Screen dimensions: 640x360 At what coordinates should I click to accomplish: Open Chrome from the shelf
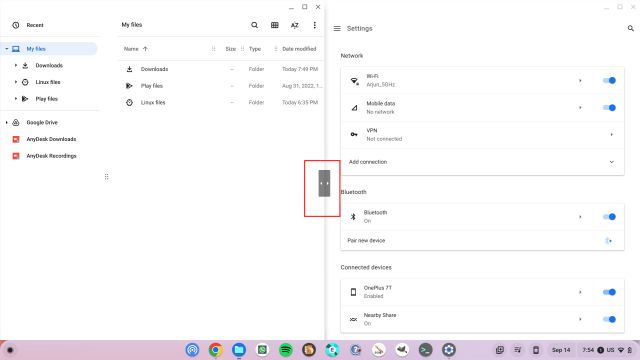(216, 350)
